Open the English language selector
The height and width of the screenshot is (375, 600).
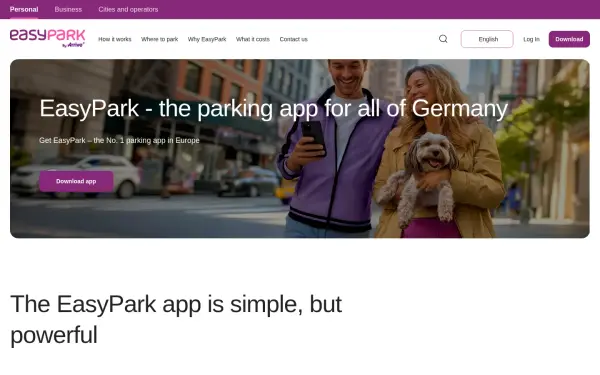[x=487, y=39]
